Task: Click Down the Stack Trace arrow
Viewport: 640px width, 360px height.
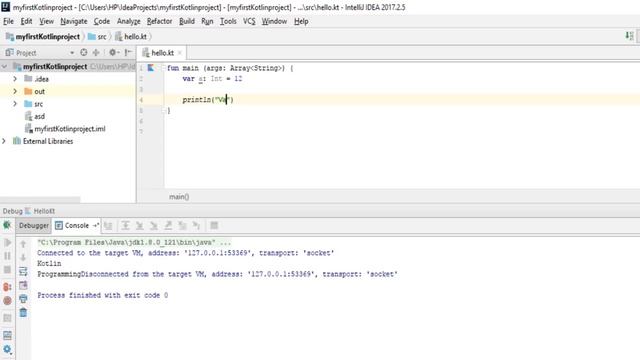Action: pos(23,258)
